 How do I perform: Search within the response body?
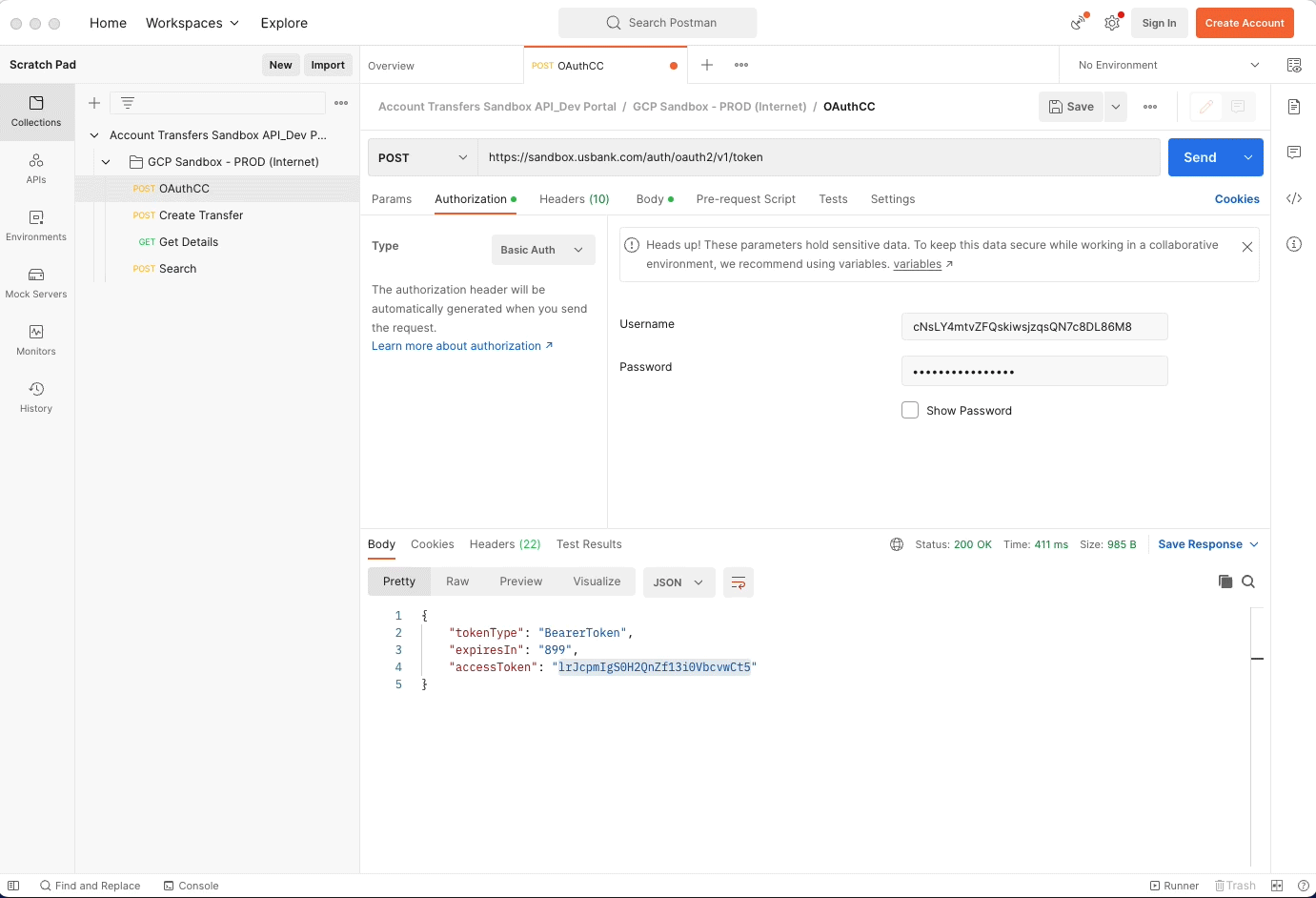[x=1248, y=582]
